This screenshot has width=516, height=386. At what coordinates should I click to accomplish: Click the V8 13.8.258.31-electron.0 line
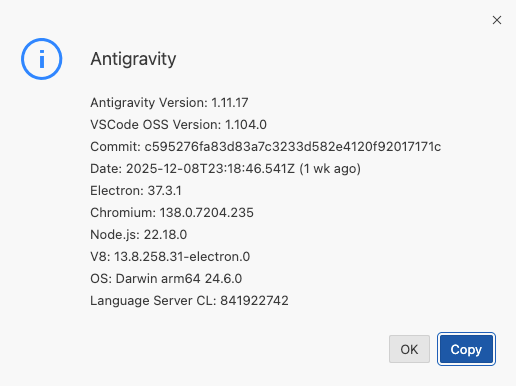point(170,257)
